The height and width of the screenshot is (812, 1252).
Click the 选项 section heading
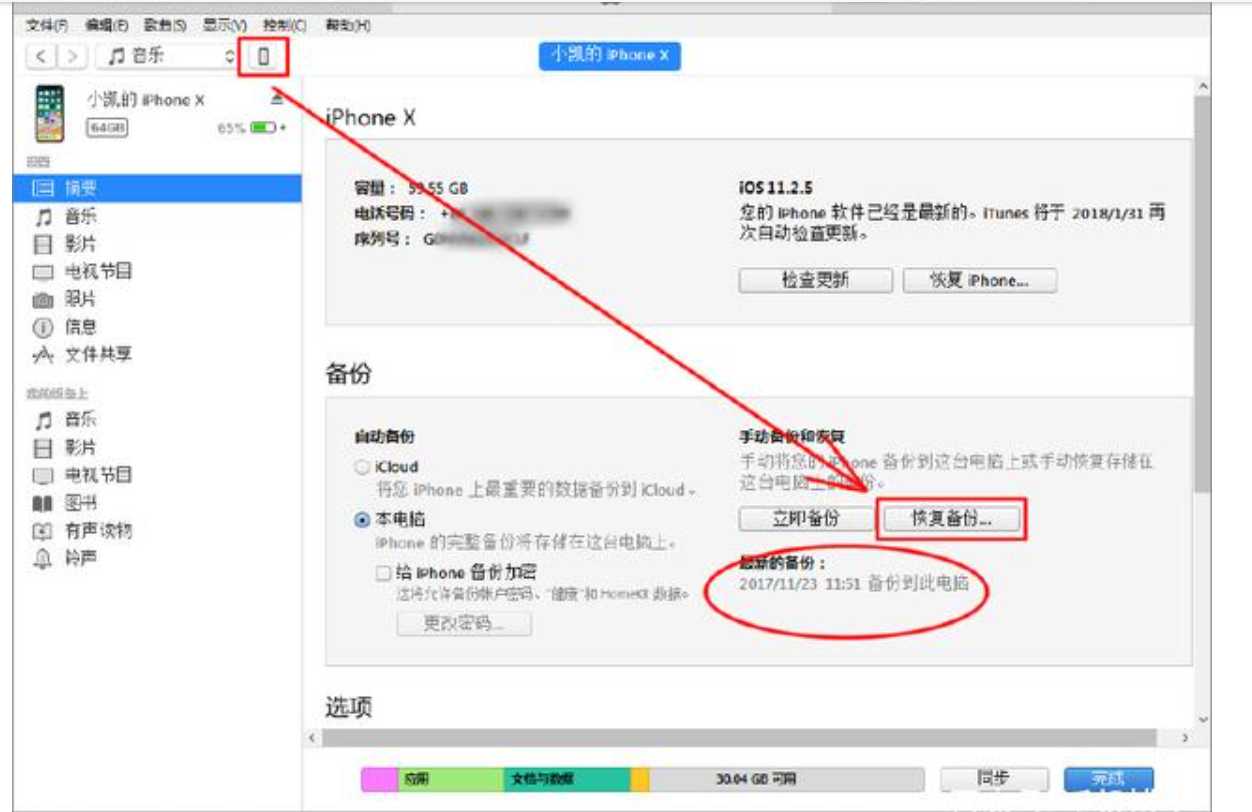pos(348,707)
